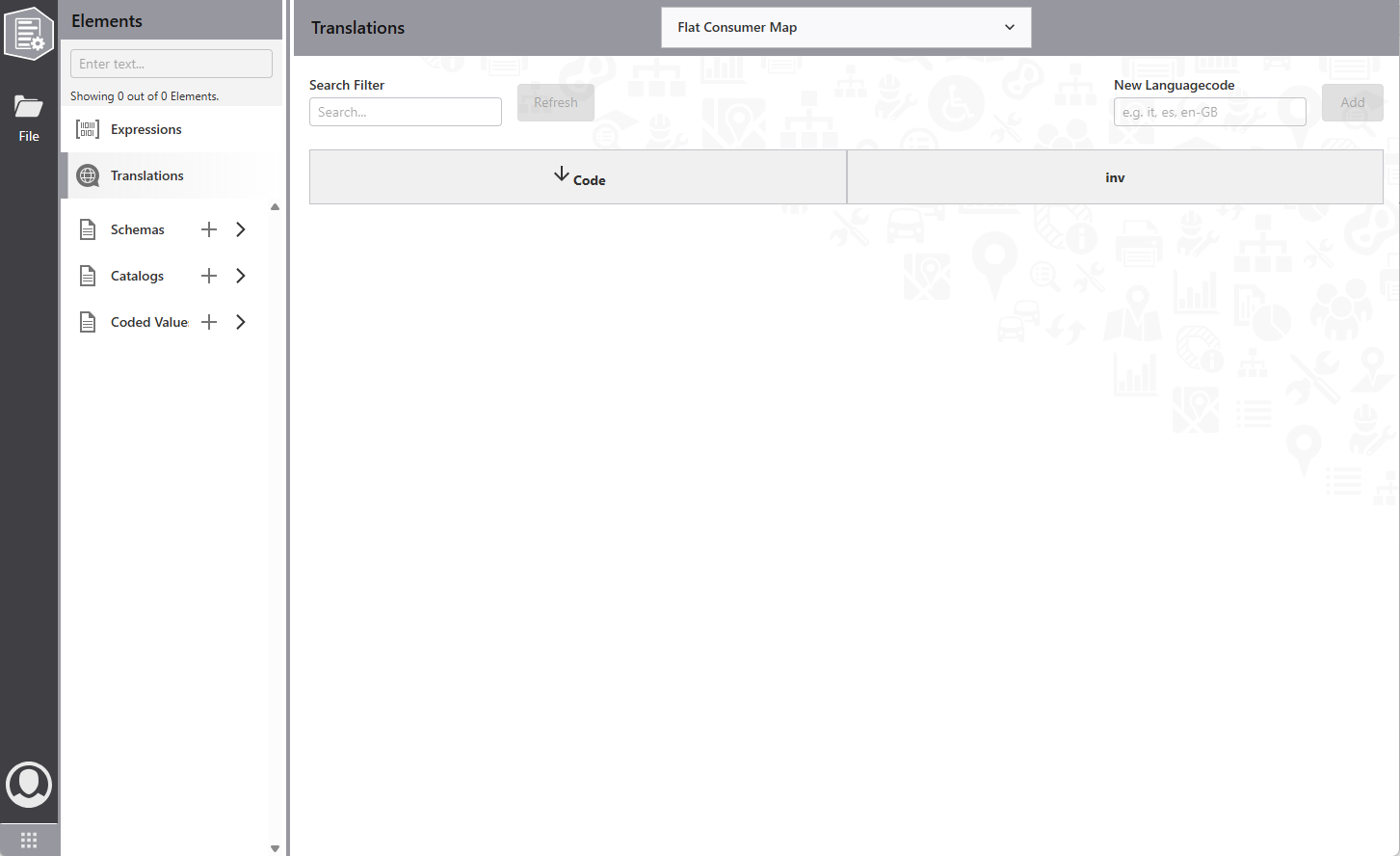Open the document configuration app logo icon
The width and height of the screenshot is (1400, 856).
(x=28, y=33)
